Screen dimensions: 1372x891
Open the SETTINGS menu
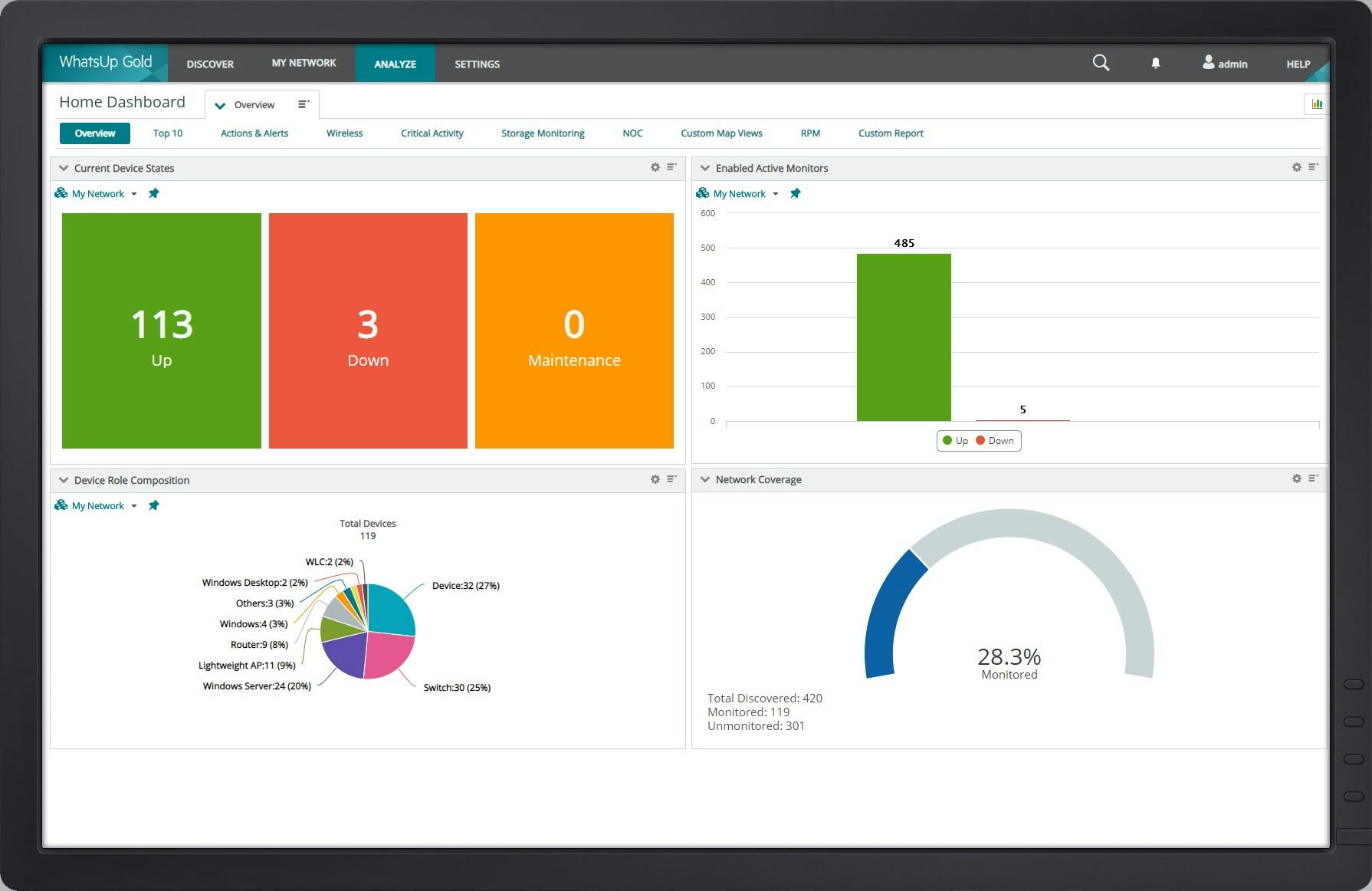(x=477, y=64)
